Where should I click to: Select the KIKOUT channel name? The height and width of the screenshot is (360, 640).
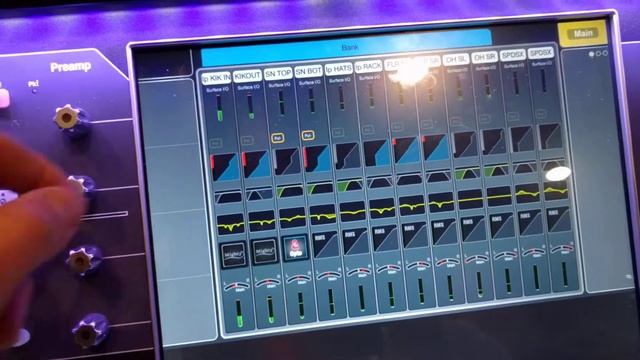(x=247, y=76)
